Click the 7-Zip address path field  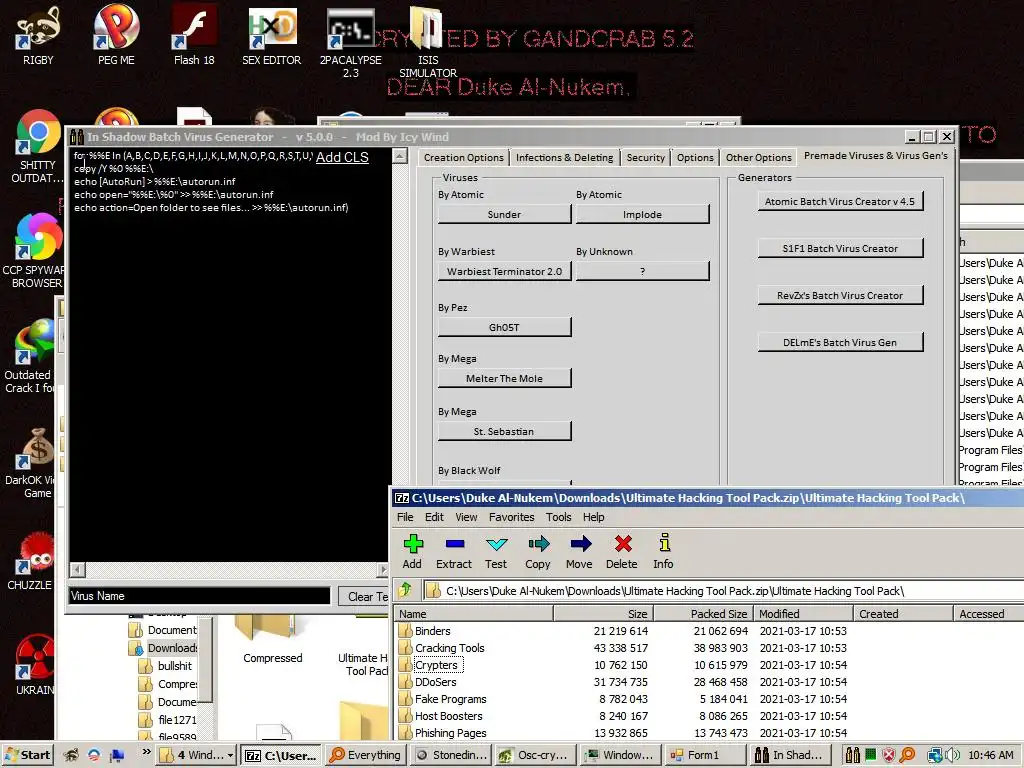click(724, 590)
